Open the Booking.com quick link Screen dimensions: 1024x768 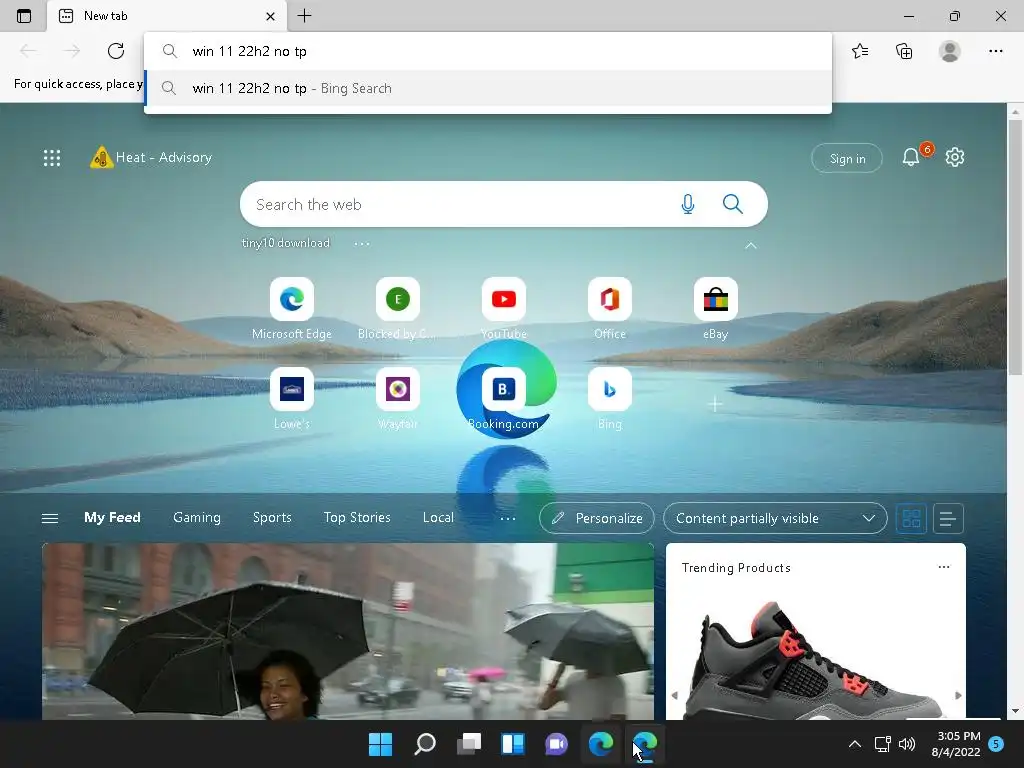coord(504,398)
